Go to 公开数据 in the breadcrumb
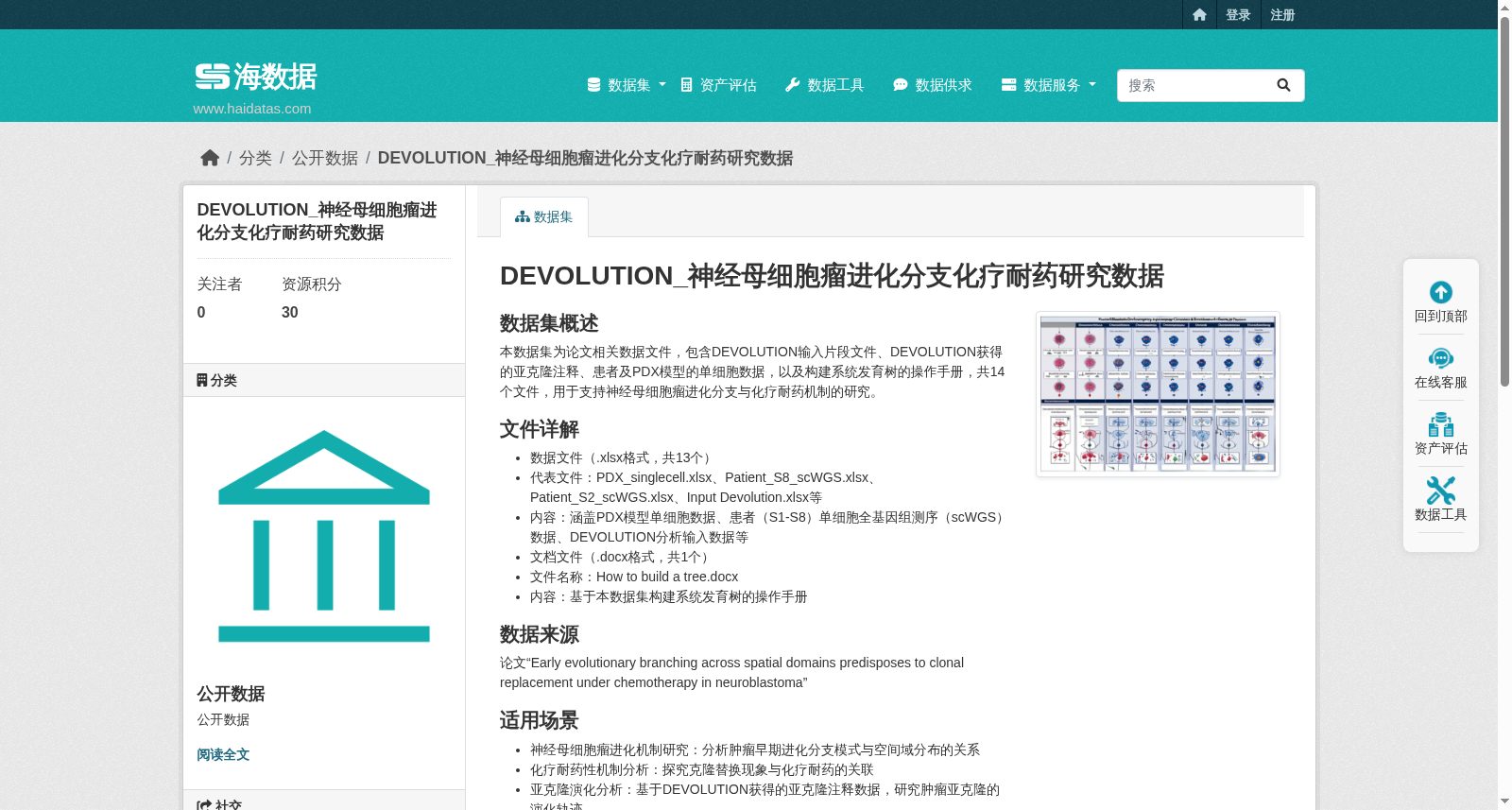Image resolution: width=1512 pixels, height=810 pixels. click(325, 158)
